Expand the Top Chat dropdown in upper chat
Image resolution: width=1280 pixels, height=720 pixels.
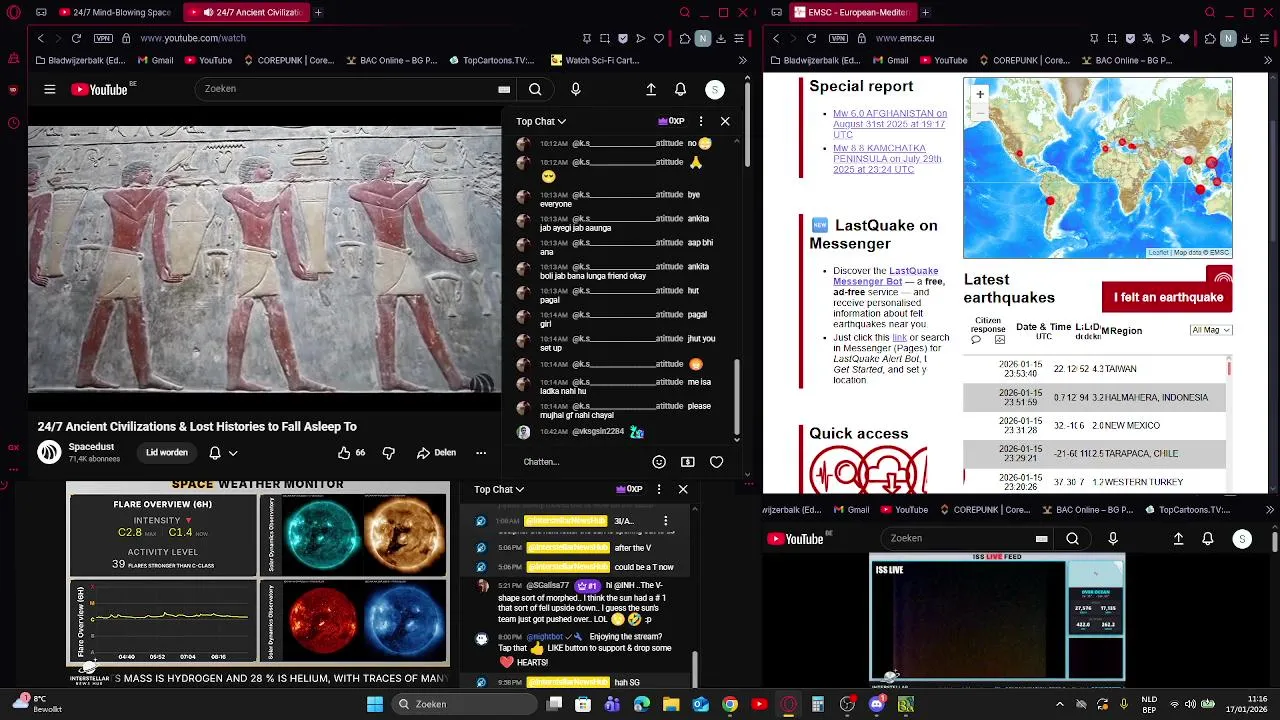[x=541, y=121]
